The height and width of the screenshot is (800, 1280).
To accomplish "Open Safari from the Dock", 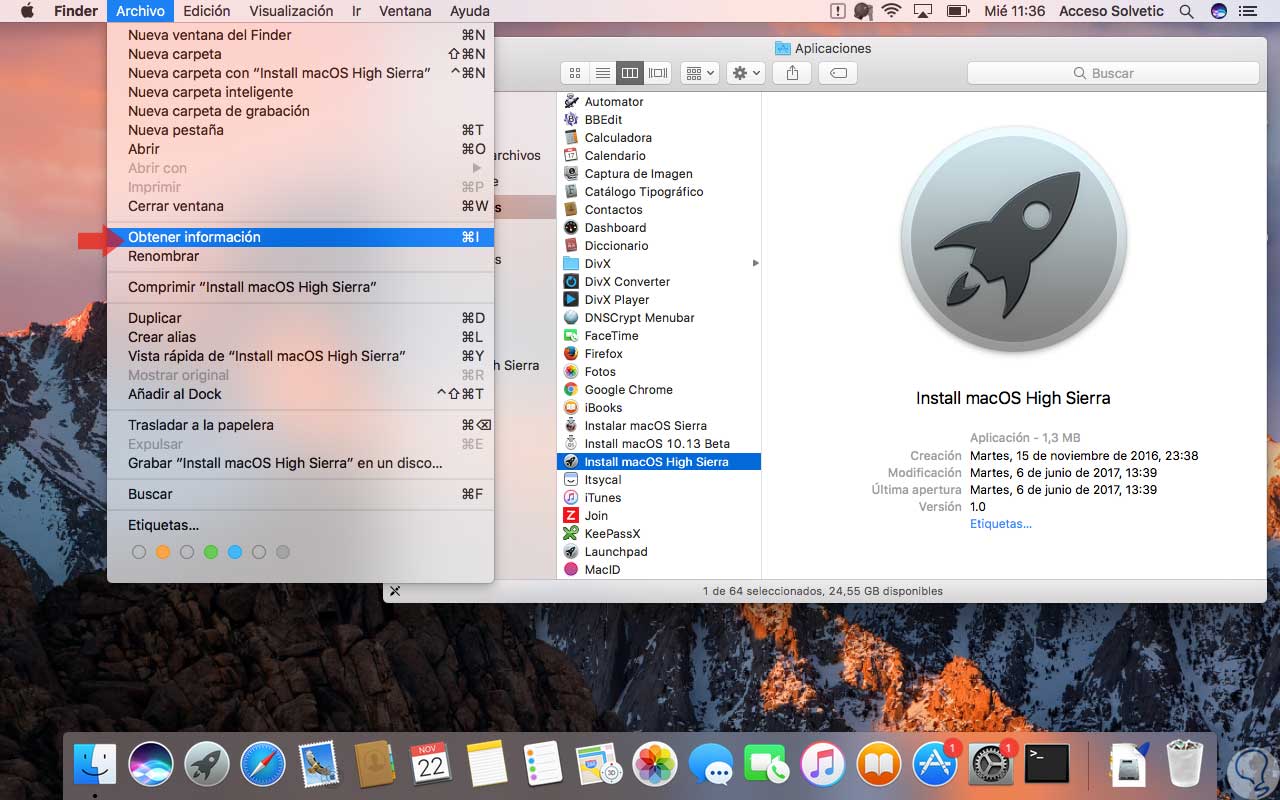I will tap(263, 765).
